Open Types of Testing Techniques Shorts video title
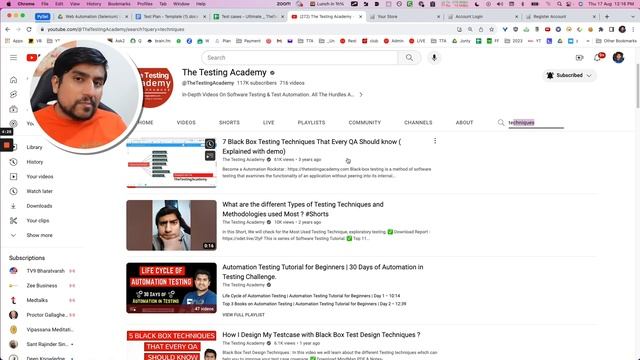The height and width of the screenshot is (360, 640). click(302, 209)
